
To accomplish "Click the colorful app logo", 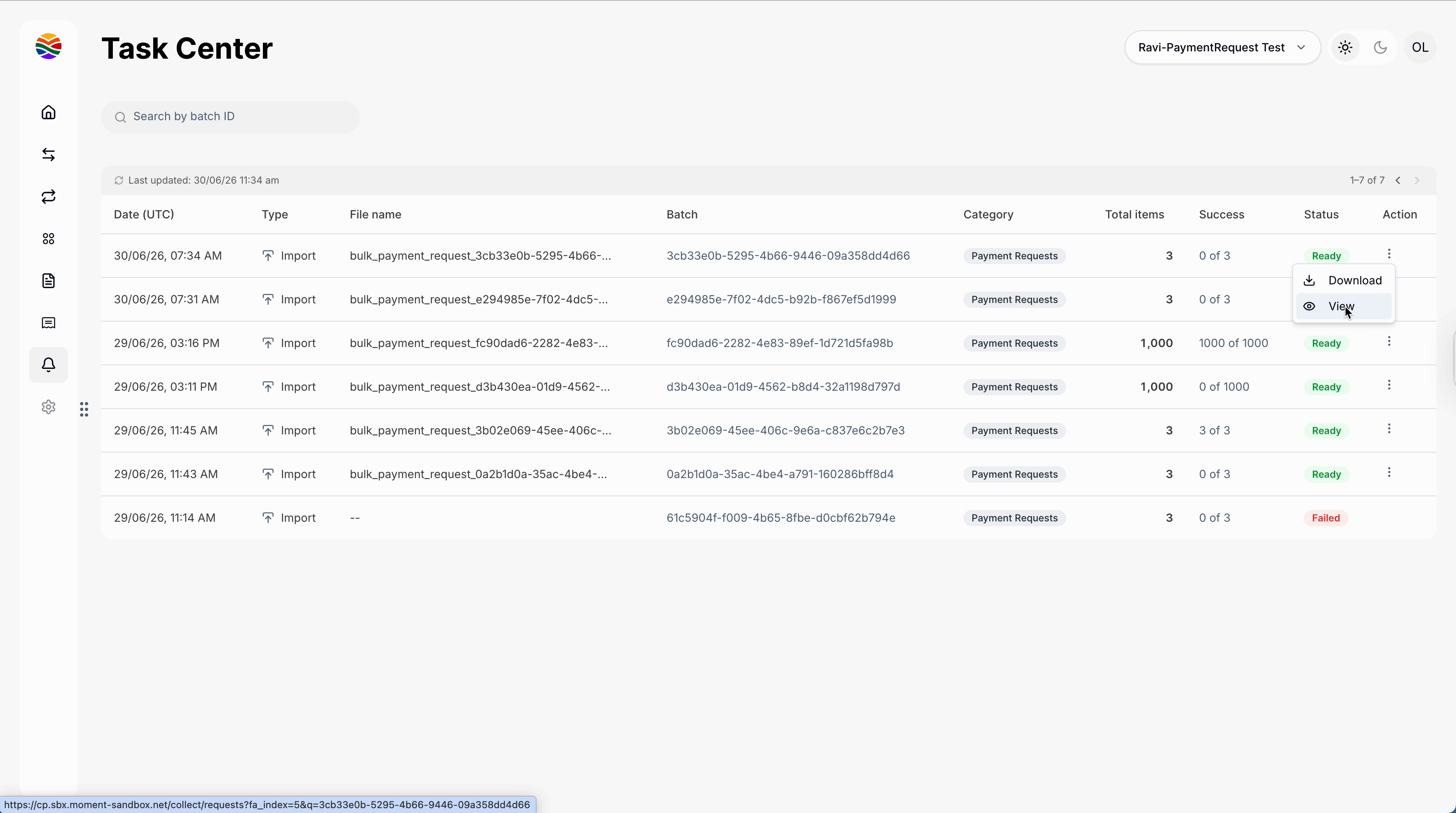I will point(49,47).
